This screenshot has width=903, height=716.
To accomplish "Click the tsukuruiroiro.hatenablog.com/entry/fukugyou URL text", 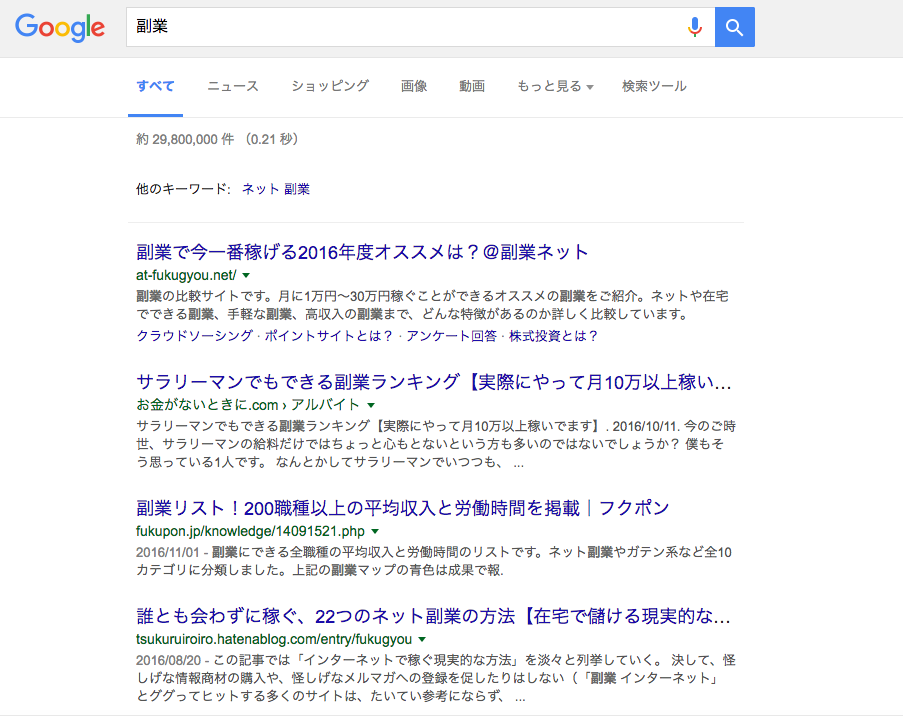I will (274, 639).
